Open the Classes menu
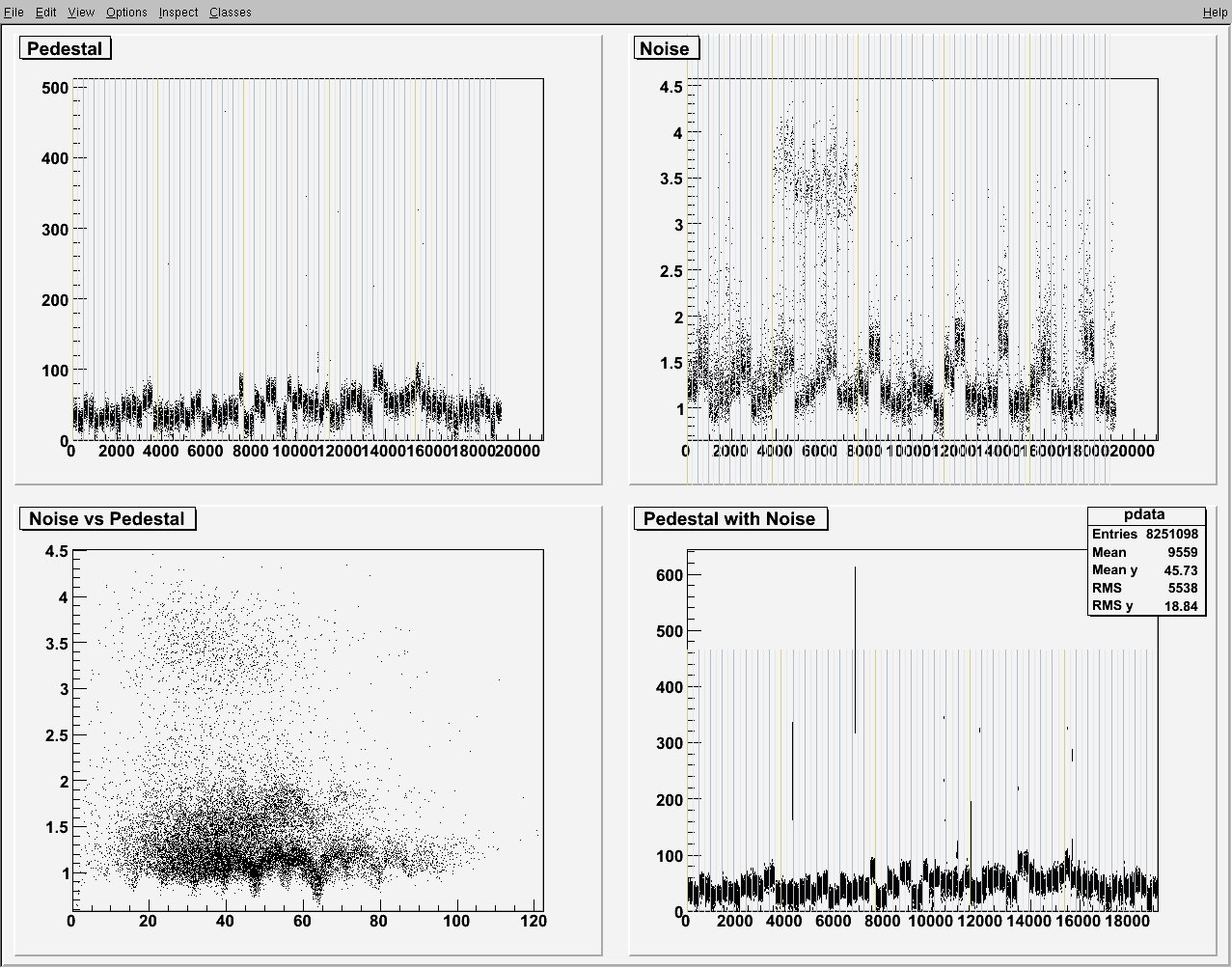The height and width of the screenshot is (968, 1232). pos(231,12)
